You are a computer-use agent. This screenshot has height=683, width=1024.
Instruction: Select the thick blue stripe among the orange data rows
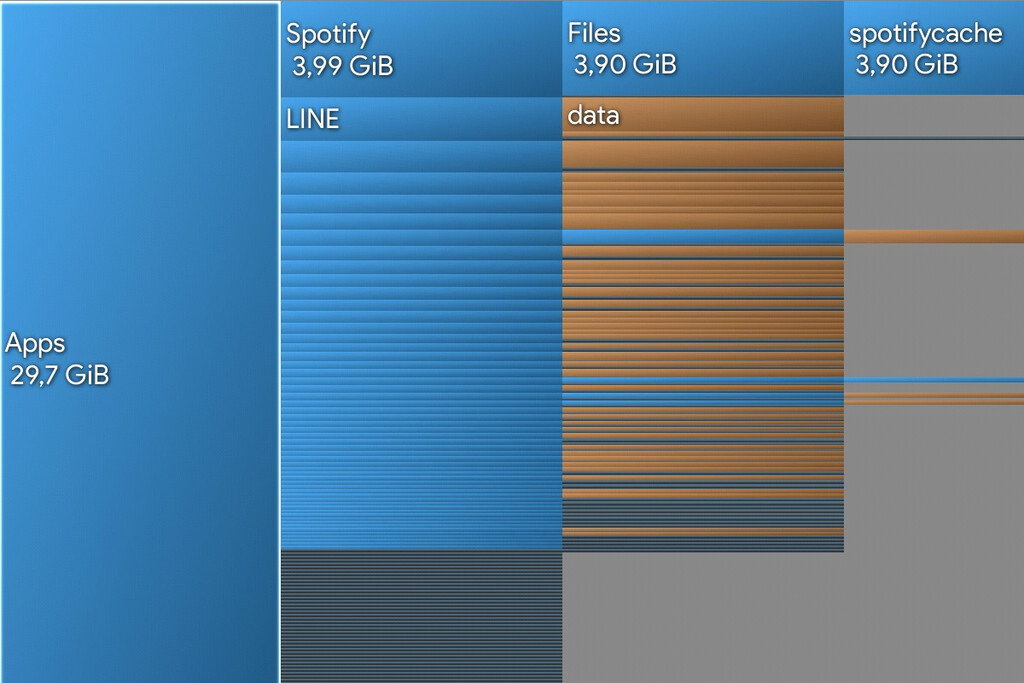pos(702,236)
